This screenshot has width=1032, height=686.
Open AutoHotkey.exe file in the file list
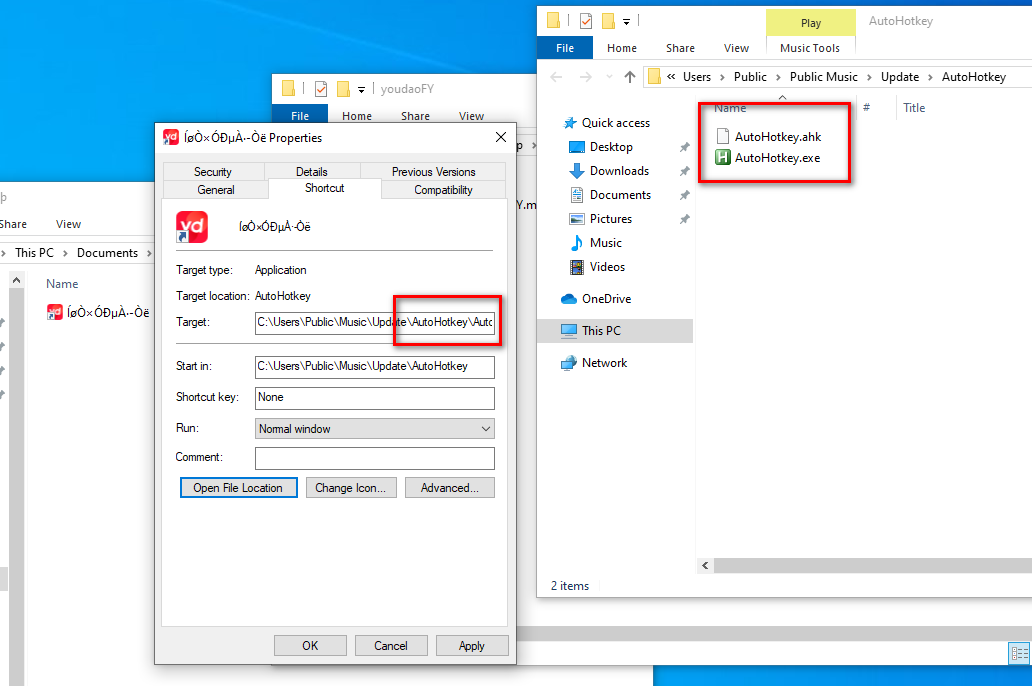[776, 157]
